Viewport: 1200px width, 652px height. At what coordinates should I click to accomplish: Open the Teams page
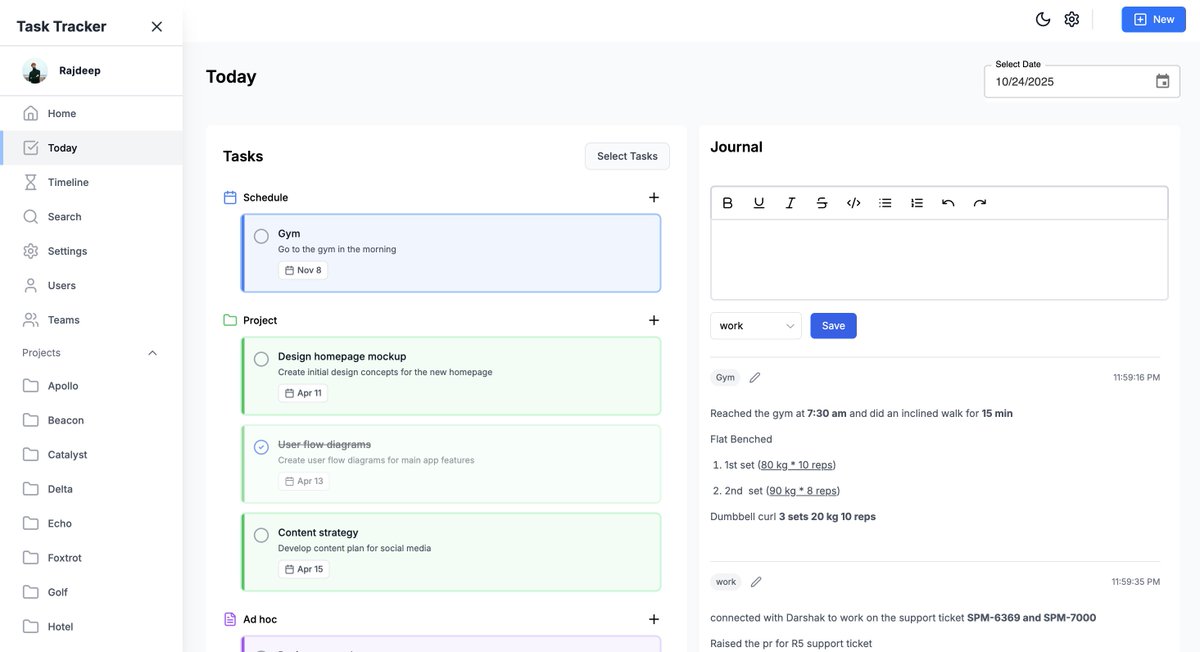click(91, 320)
